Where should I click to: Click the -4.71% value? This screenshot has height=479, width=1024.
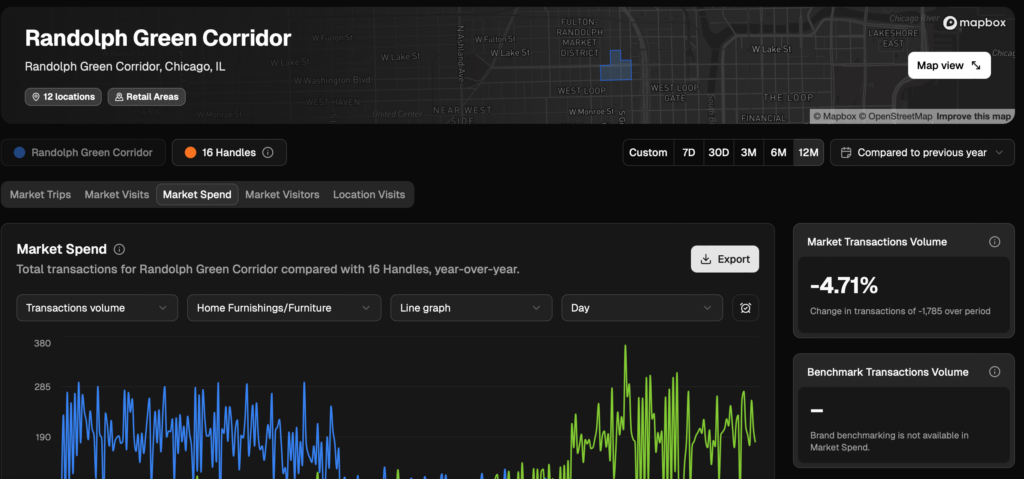[844, 286]
